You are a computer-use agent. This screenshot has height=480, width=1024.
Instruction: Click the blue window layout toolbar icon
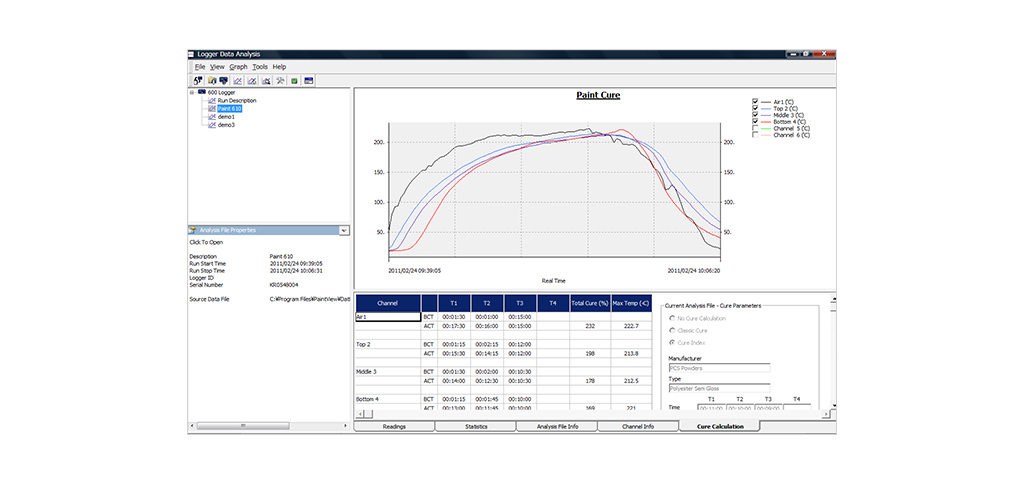click(309, 81)
